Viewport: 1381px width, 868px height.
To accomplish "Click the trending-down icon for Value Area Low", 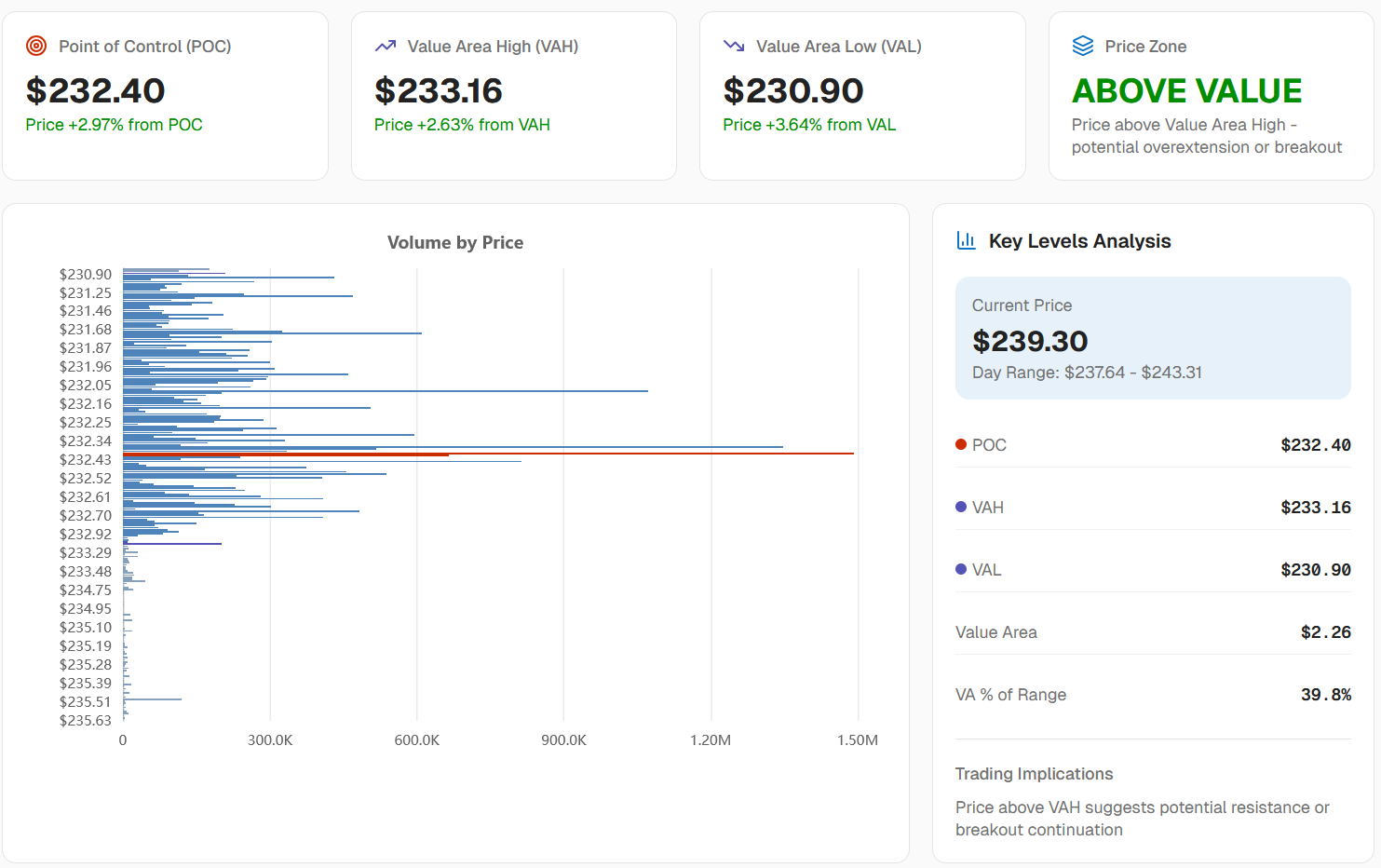I will click(x=734, y=46).
